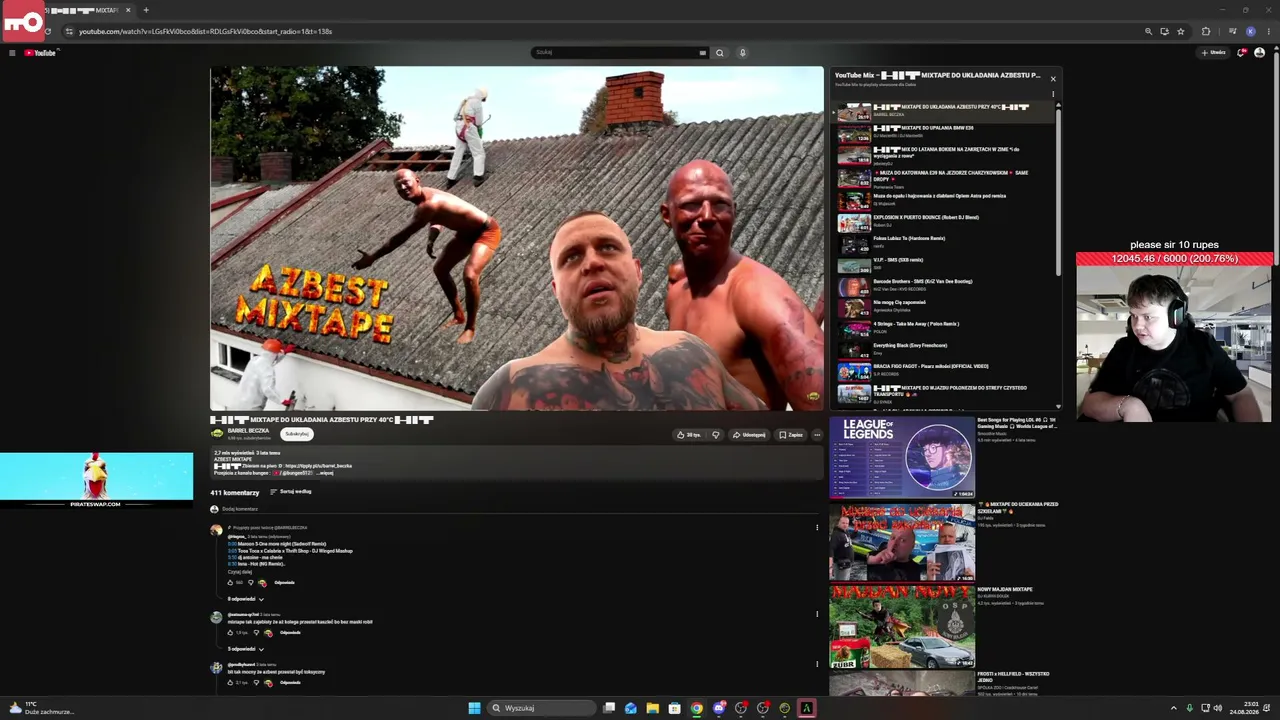Click the Udostępnij share button

[749, 435]
